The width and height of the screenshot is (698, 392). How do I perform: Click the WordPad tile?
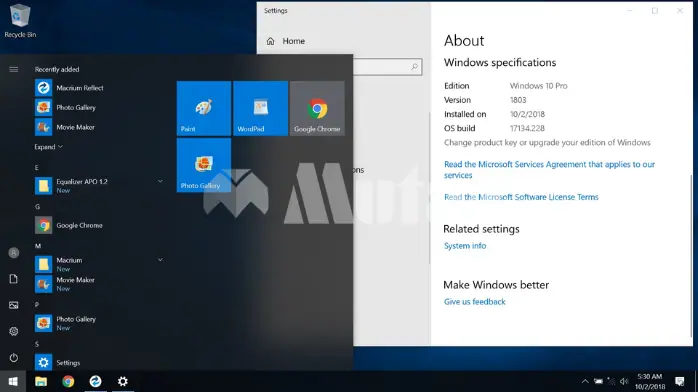(260, 108)
